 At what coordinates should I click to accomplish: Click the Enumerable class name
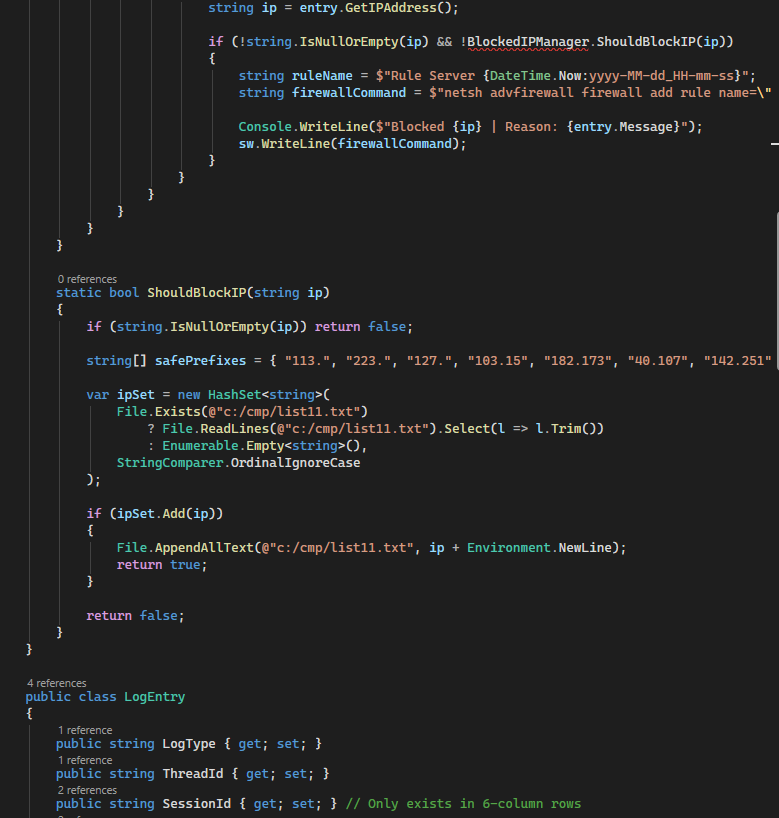(200, 446)
